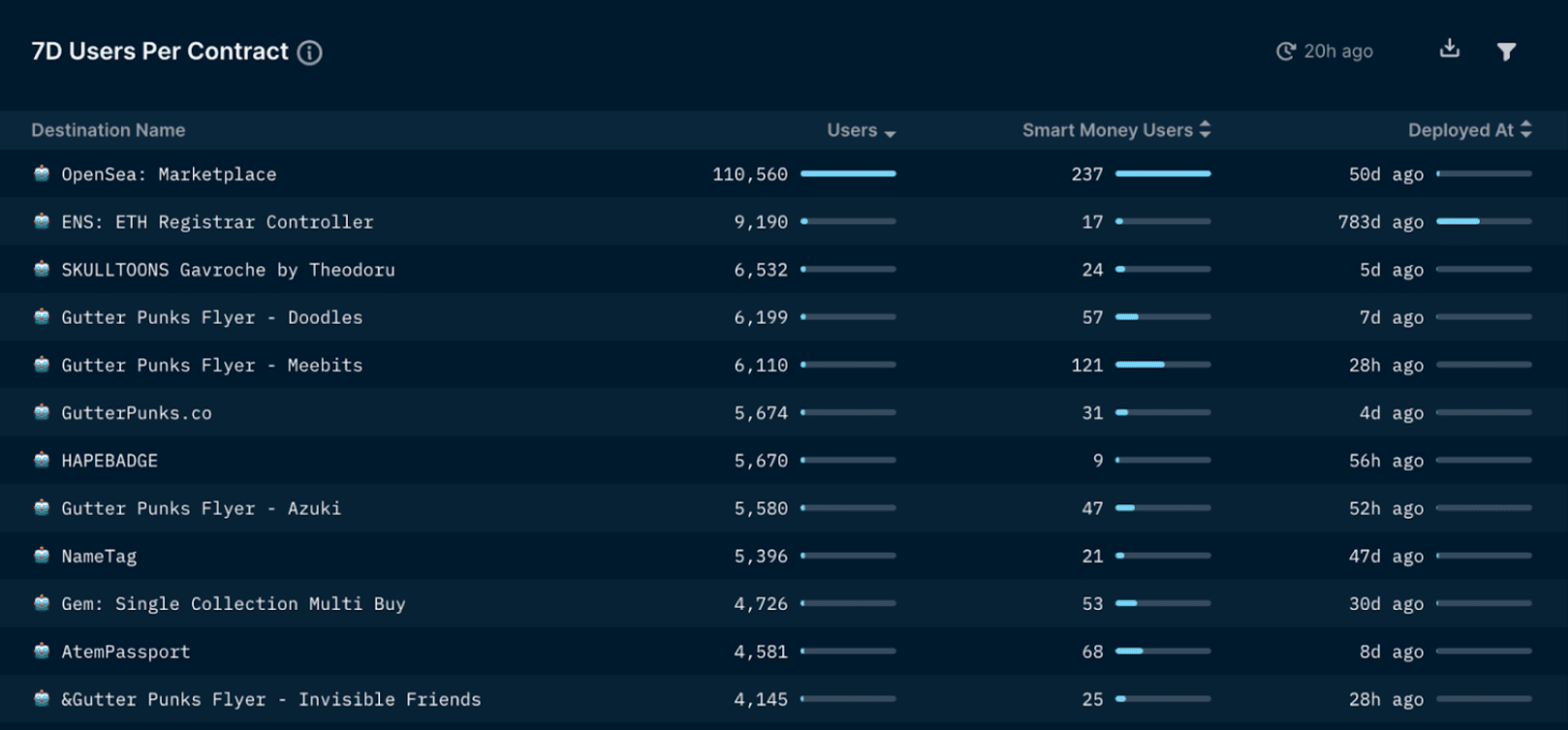Click the 110,560 users value
This screenshot has height=730, width=1568.
[x=750, y=175]
